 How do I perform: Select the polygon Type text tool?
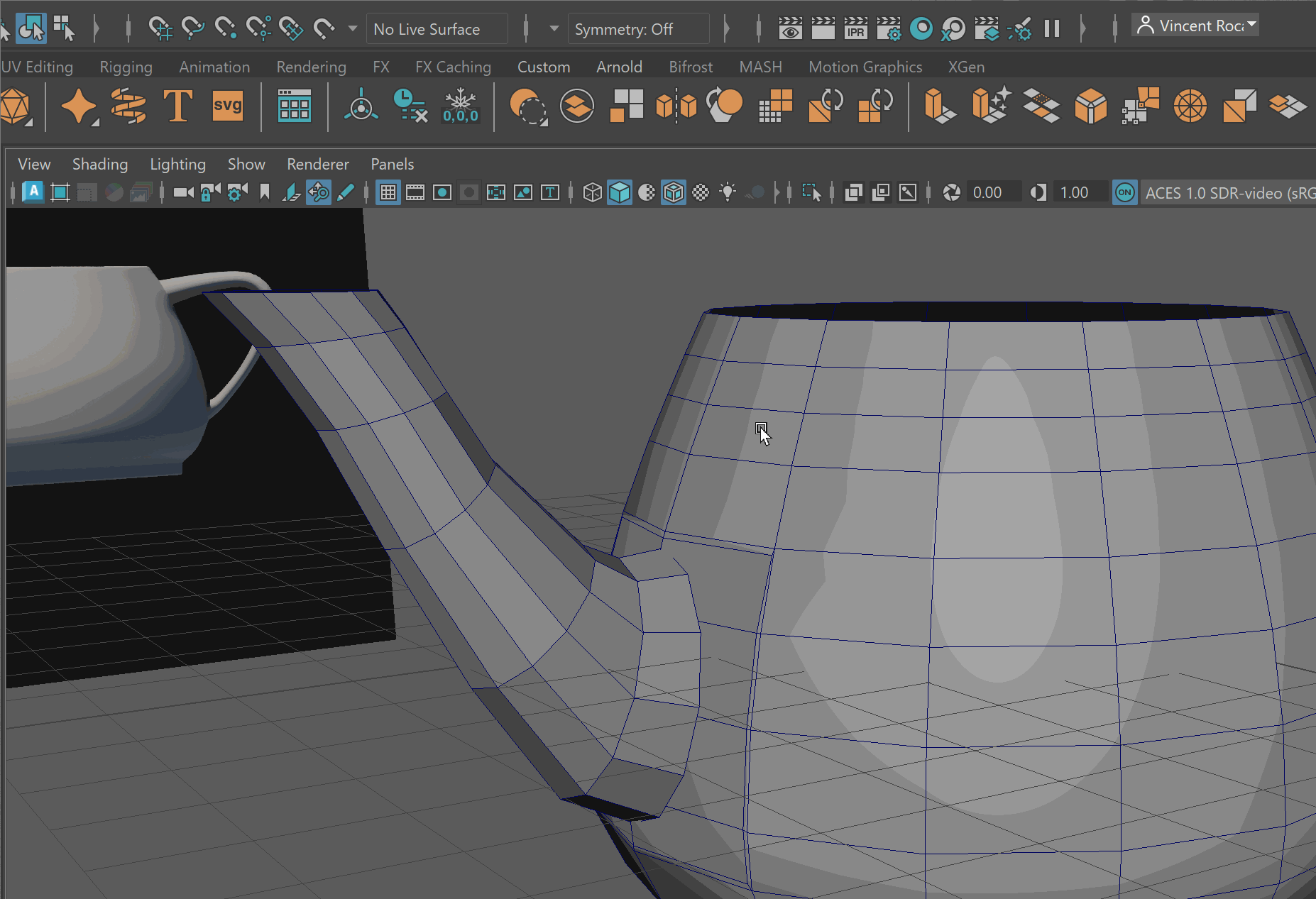tap(177, 106)
